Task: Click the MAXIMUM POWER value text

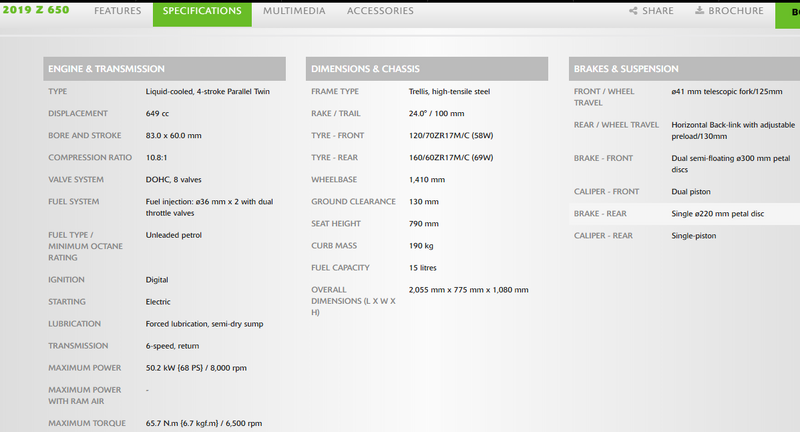Action: 196,368
